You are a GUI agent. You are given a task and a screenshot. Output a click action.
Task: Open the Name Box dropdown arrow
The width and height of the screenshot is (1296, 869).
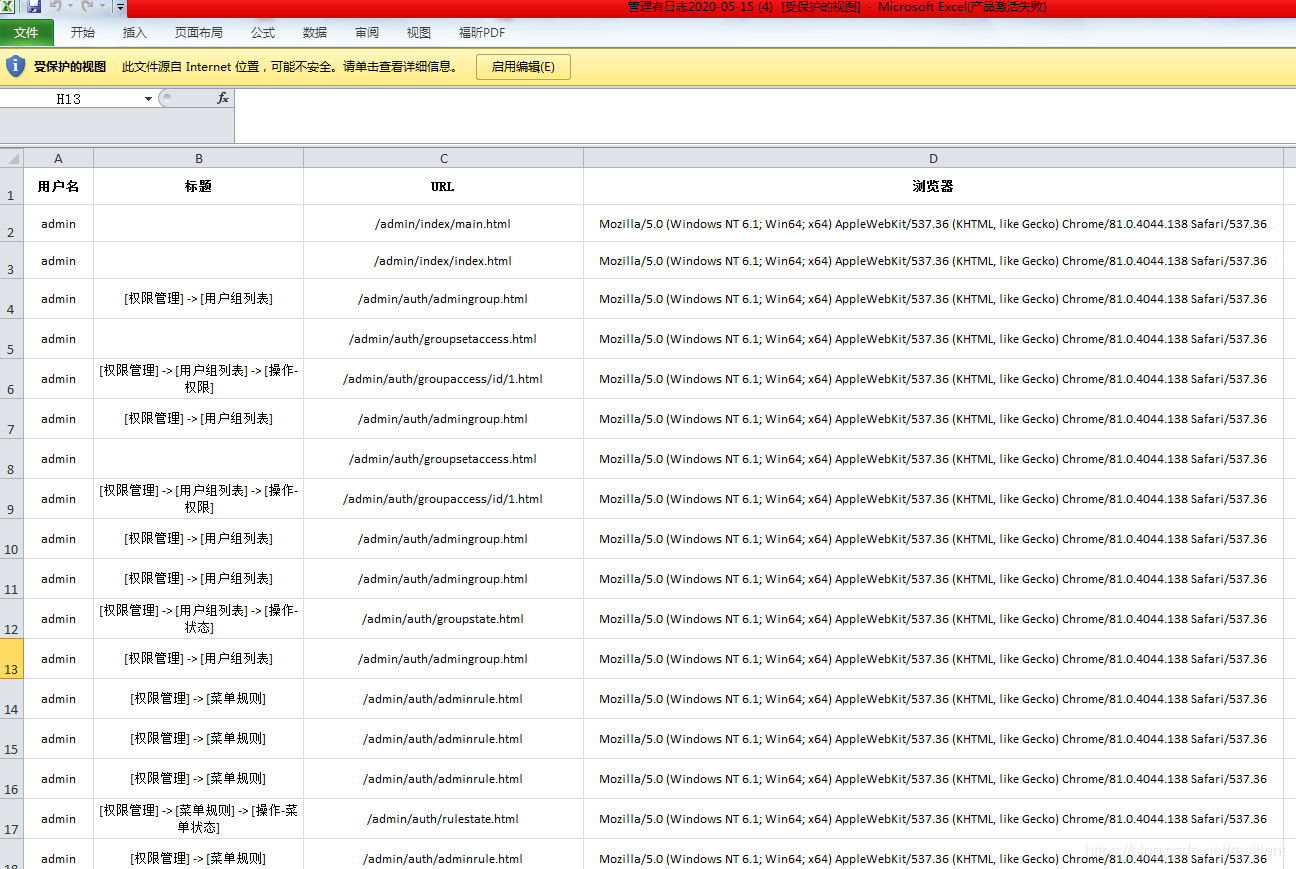click(x=147, y=98)
